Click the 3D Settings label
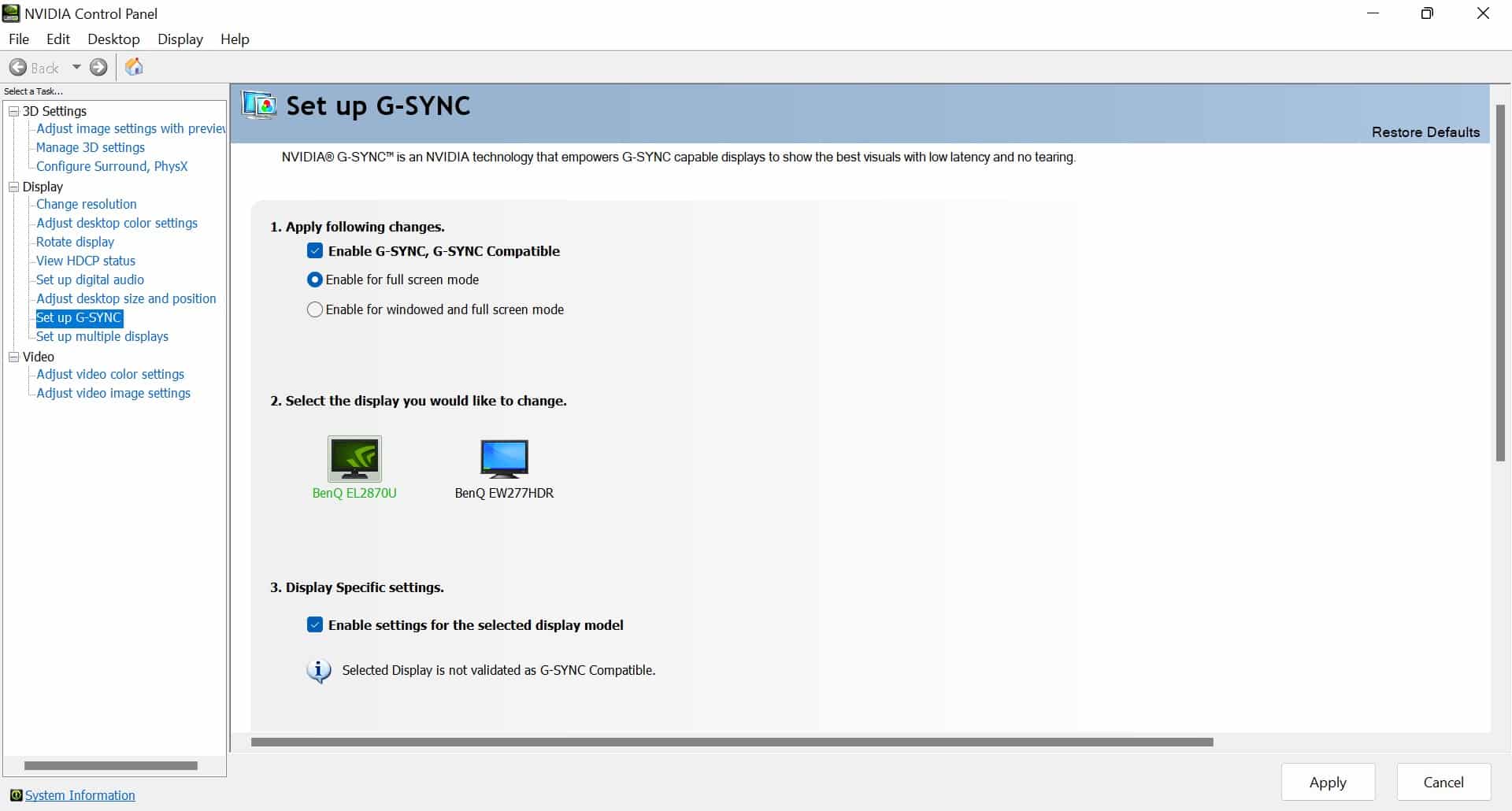The width and height of the screenshot is (1512, 811). 54,111
